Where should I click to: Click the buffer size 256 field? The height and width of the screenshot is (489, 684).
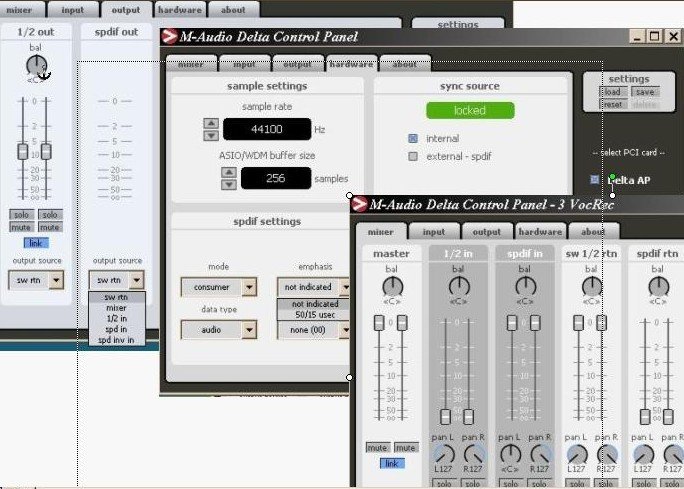(x=276, y=178)
